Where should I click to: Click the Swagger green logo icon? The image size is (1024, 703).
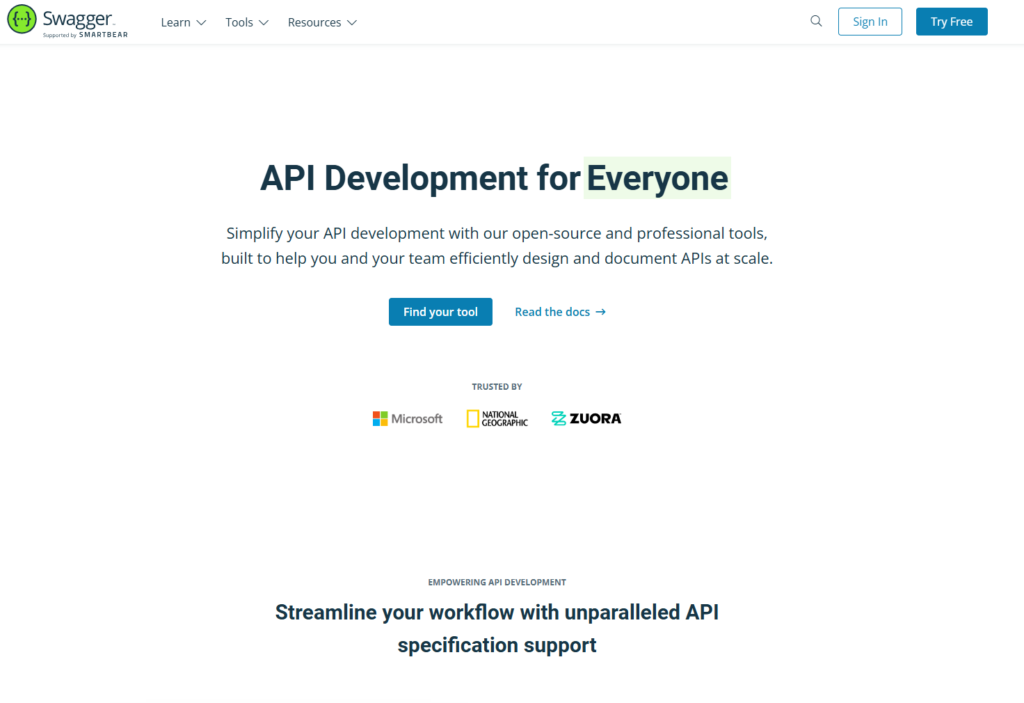click(x=22, y=20)
